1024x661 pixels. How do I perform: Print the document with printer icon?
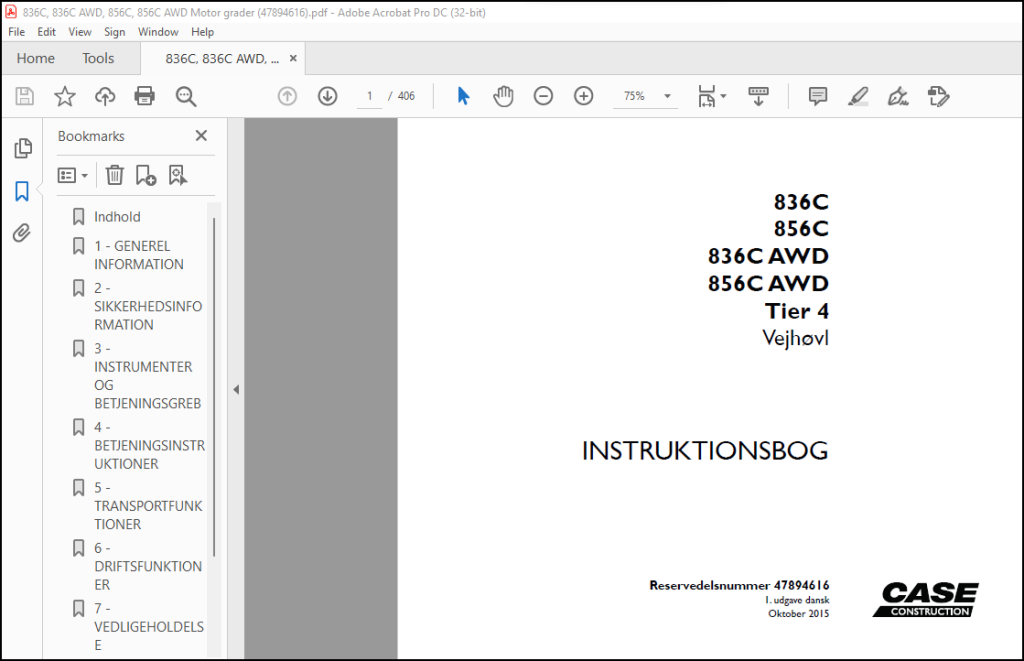(x=144, y=97)
